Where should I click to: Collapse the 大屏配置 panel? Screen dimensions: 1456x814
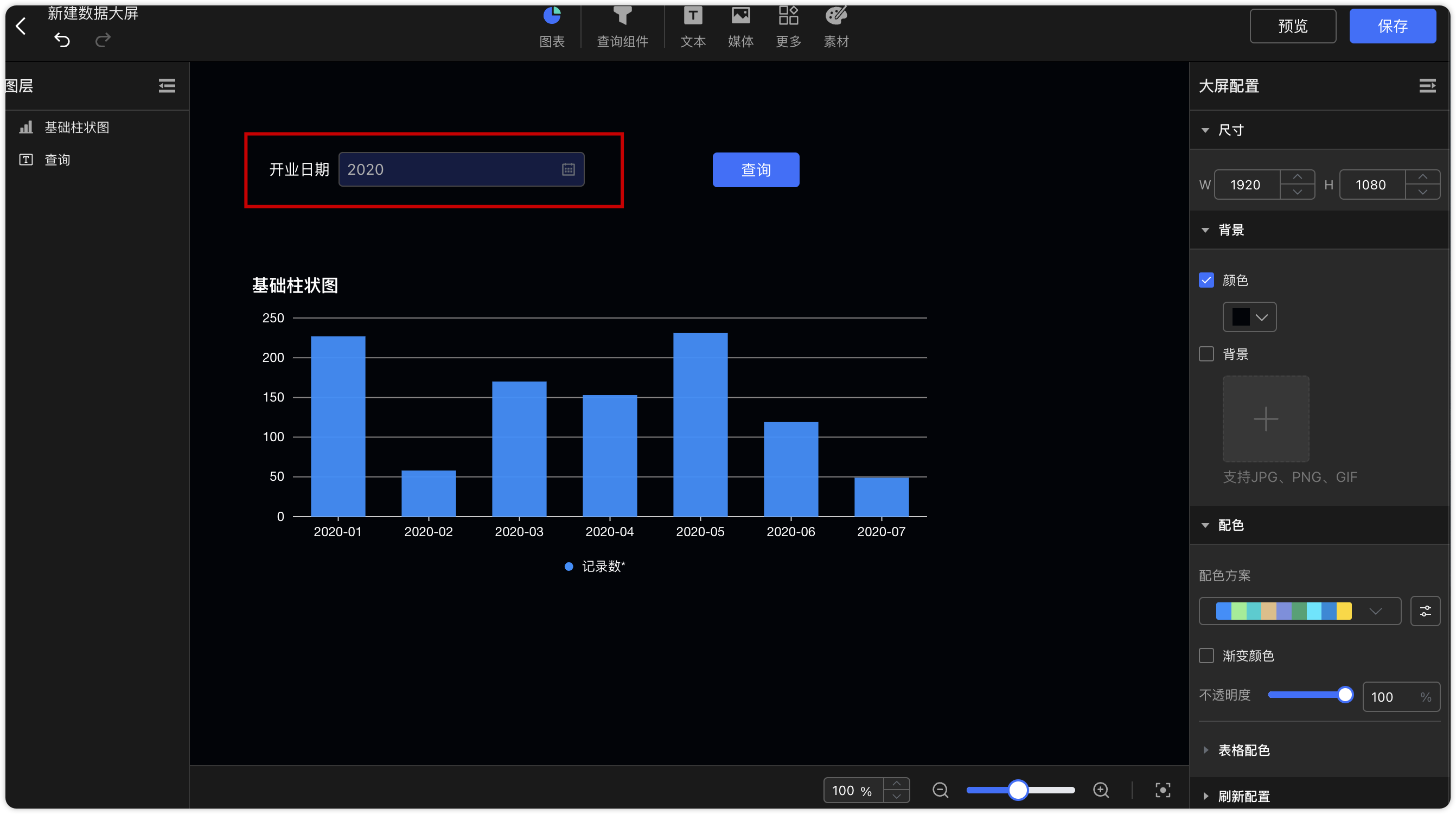(1427, 86)
